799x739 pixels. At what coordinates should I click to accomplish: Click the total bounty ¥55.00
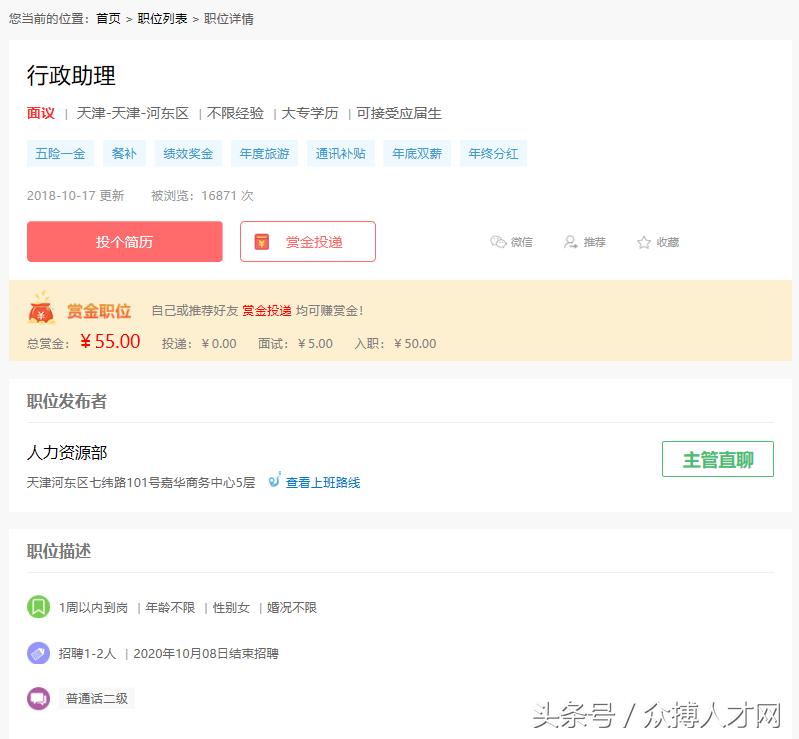pos(110,341)
